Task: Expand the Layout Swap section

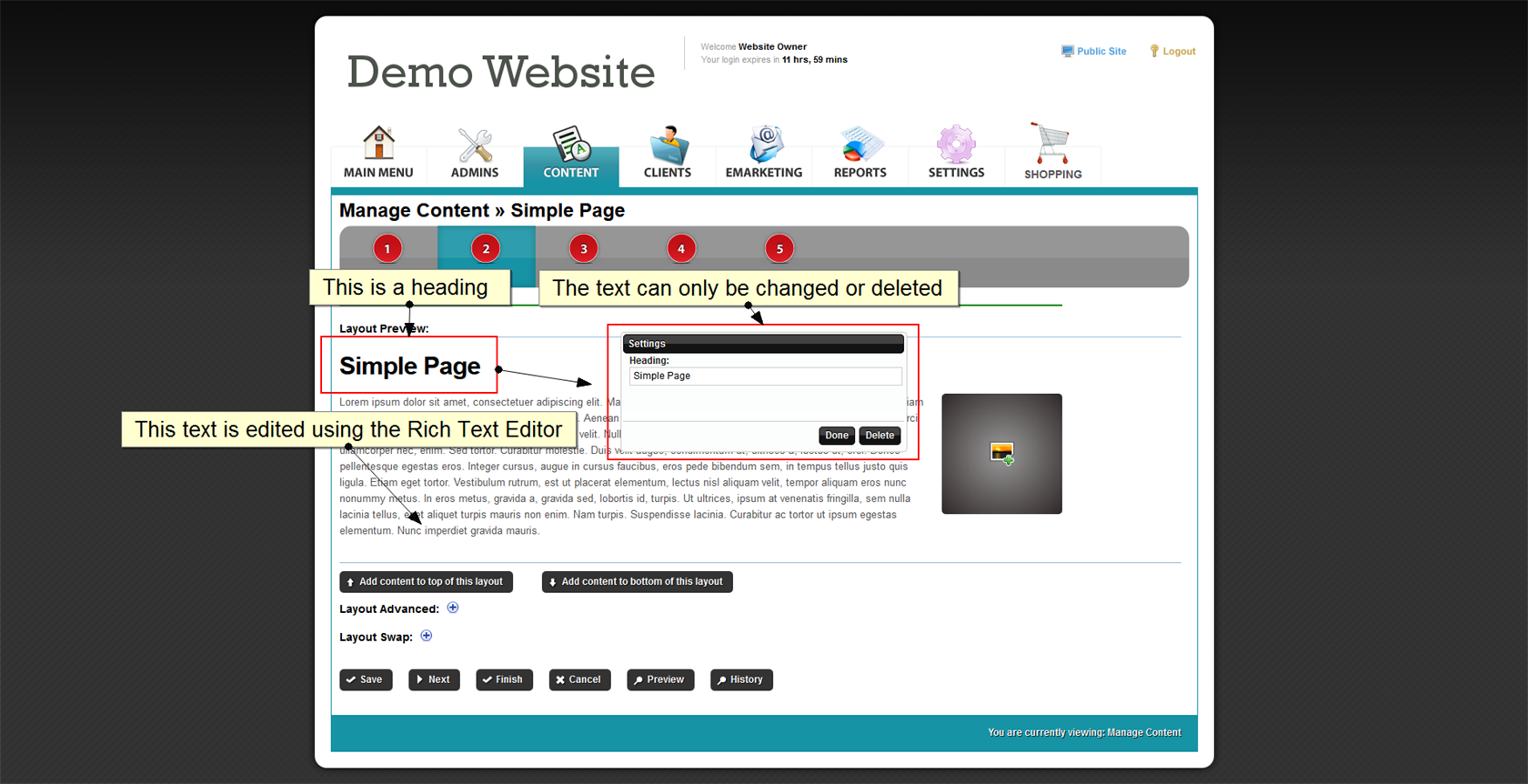Action: point(427,636)
